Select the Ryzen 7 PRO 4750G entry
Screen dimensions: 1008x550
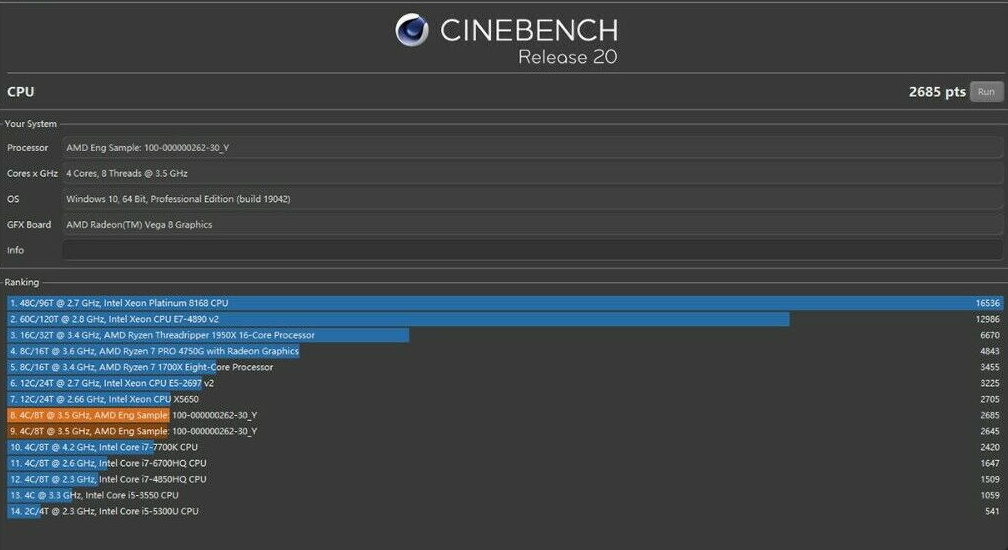click(505, 351)
